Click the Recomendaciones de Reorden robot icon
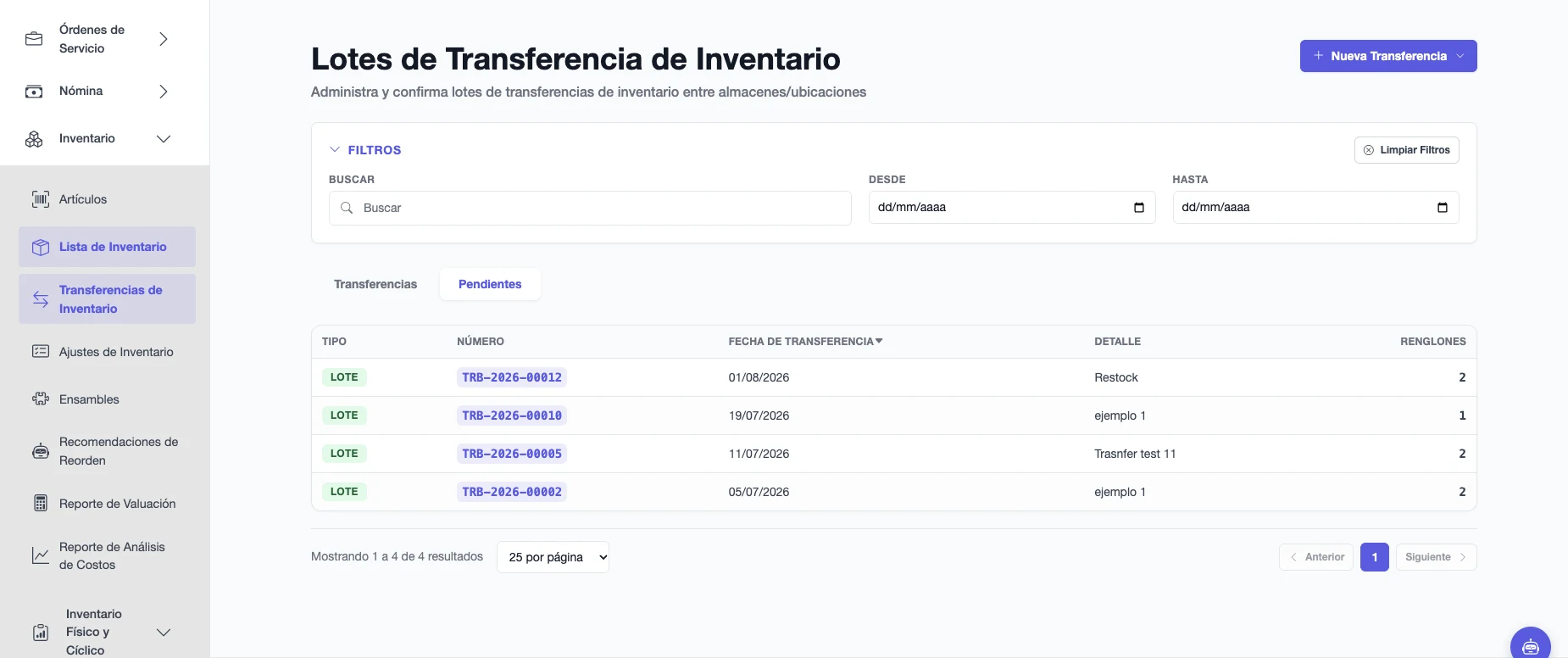1568x658 pixels. (x=41, y=451)
